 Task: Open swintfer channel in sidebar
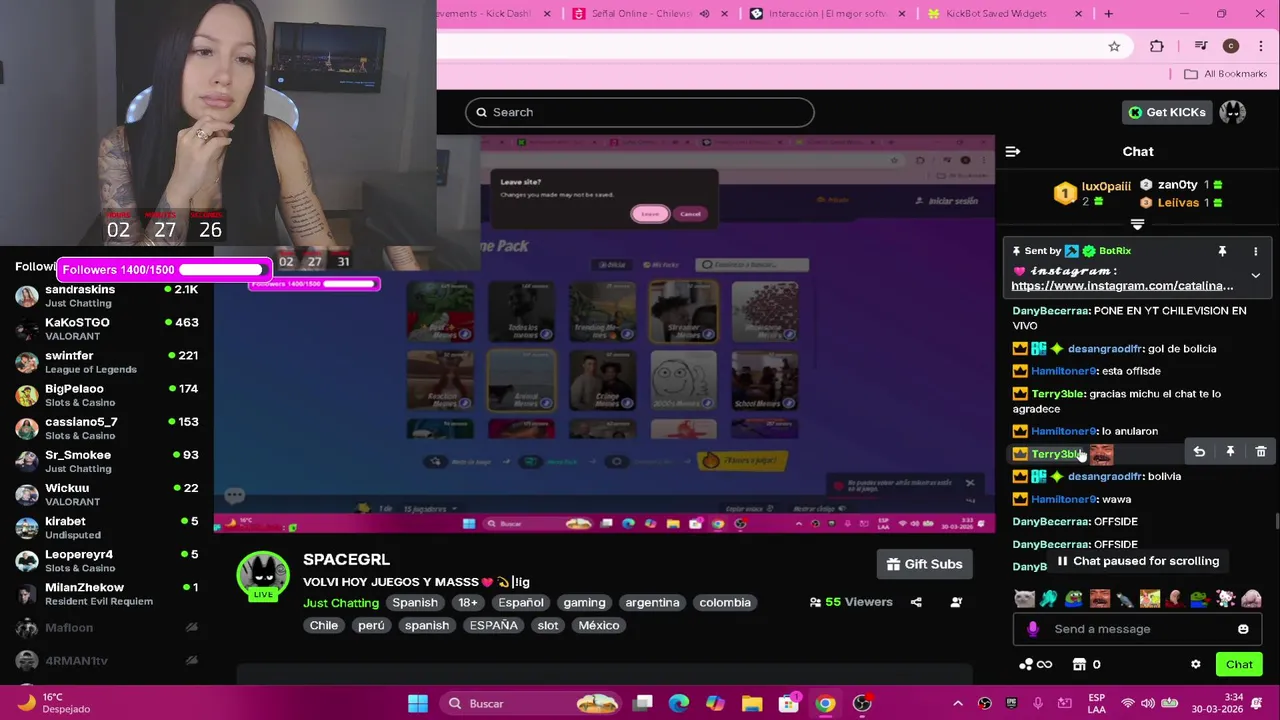pos(106,362)
